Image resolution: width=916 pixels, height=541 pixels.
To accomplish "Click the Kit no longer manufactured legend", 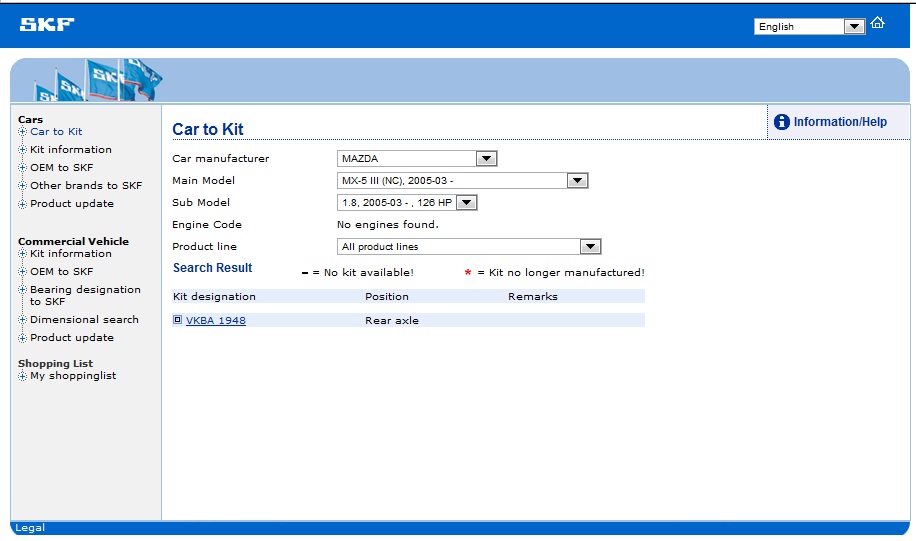I will coord(554,272).
